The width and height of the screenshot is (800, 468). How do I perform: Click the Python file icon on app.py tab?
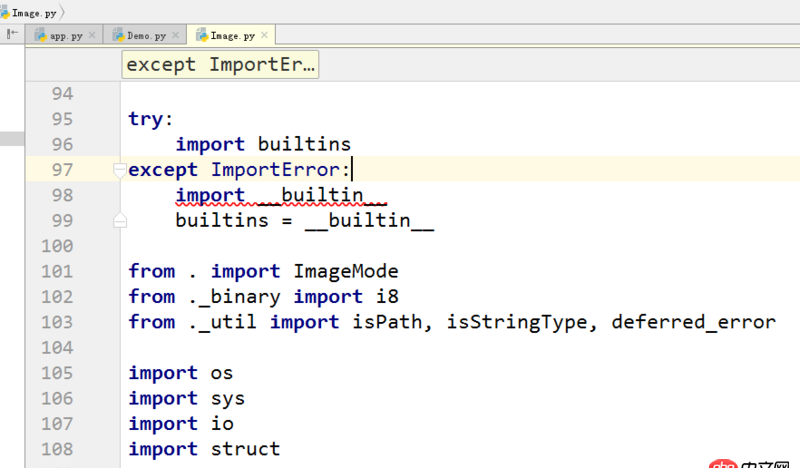41,35
